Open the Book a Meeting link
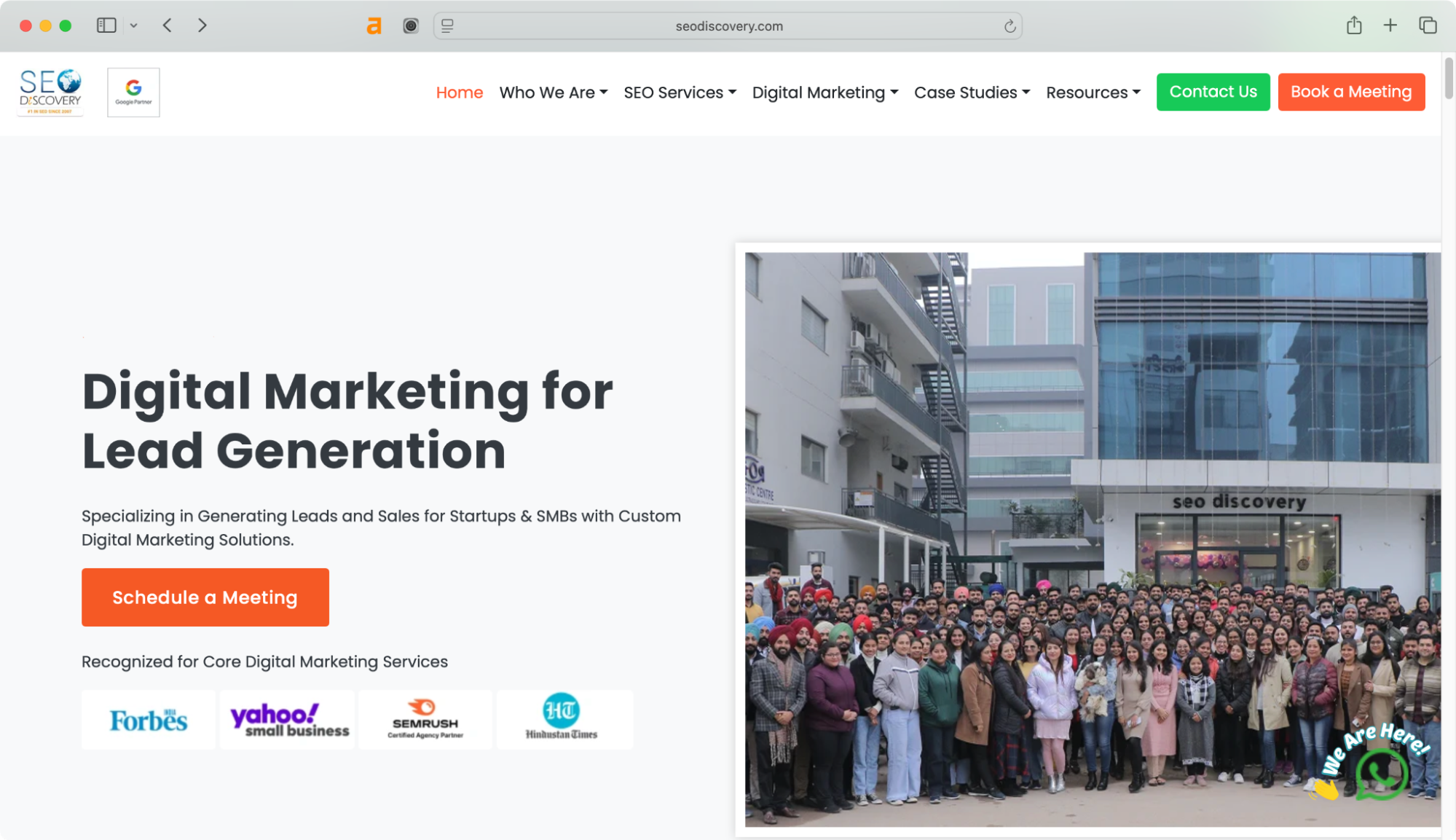The height and width of the screenshot is (840, 1456). (1351, 92)
